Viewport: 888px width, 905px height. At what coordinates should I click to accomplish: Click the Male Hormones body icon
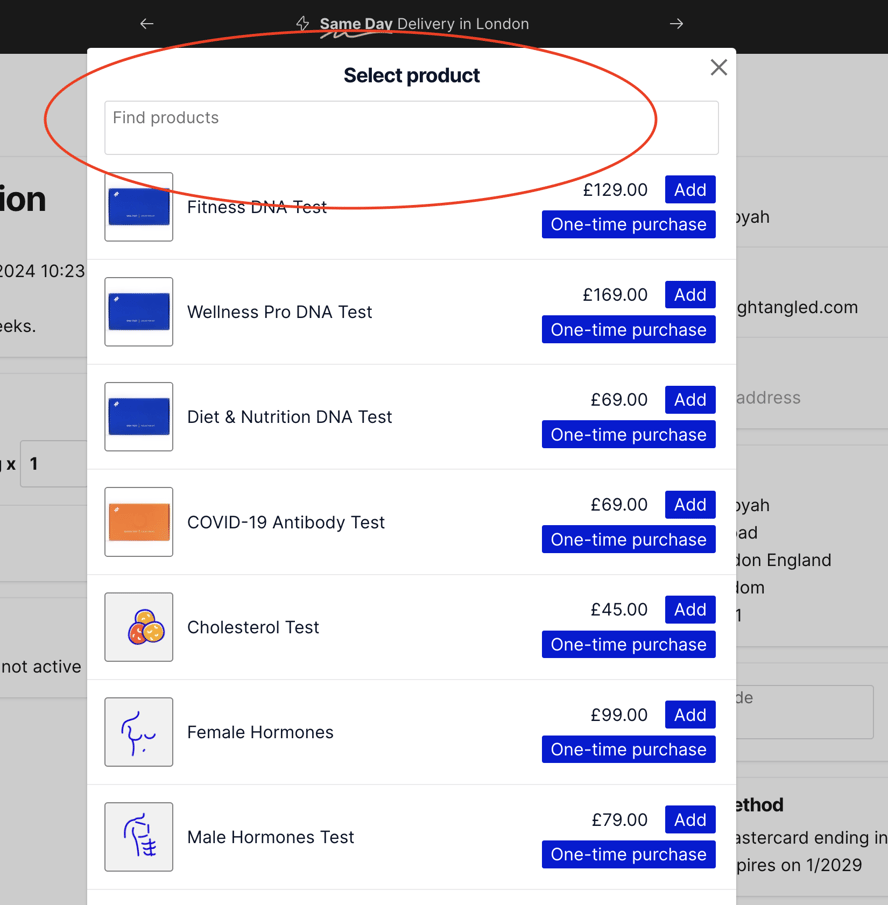point(138,837)
